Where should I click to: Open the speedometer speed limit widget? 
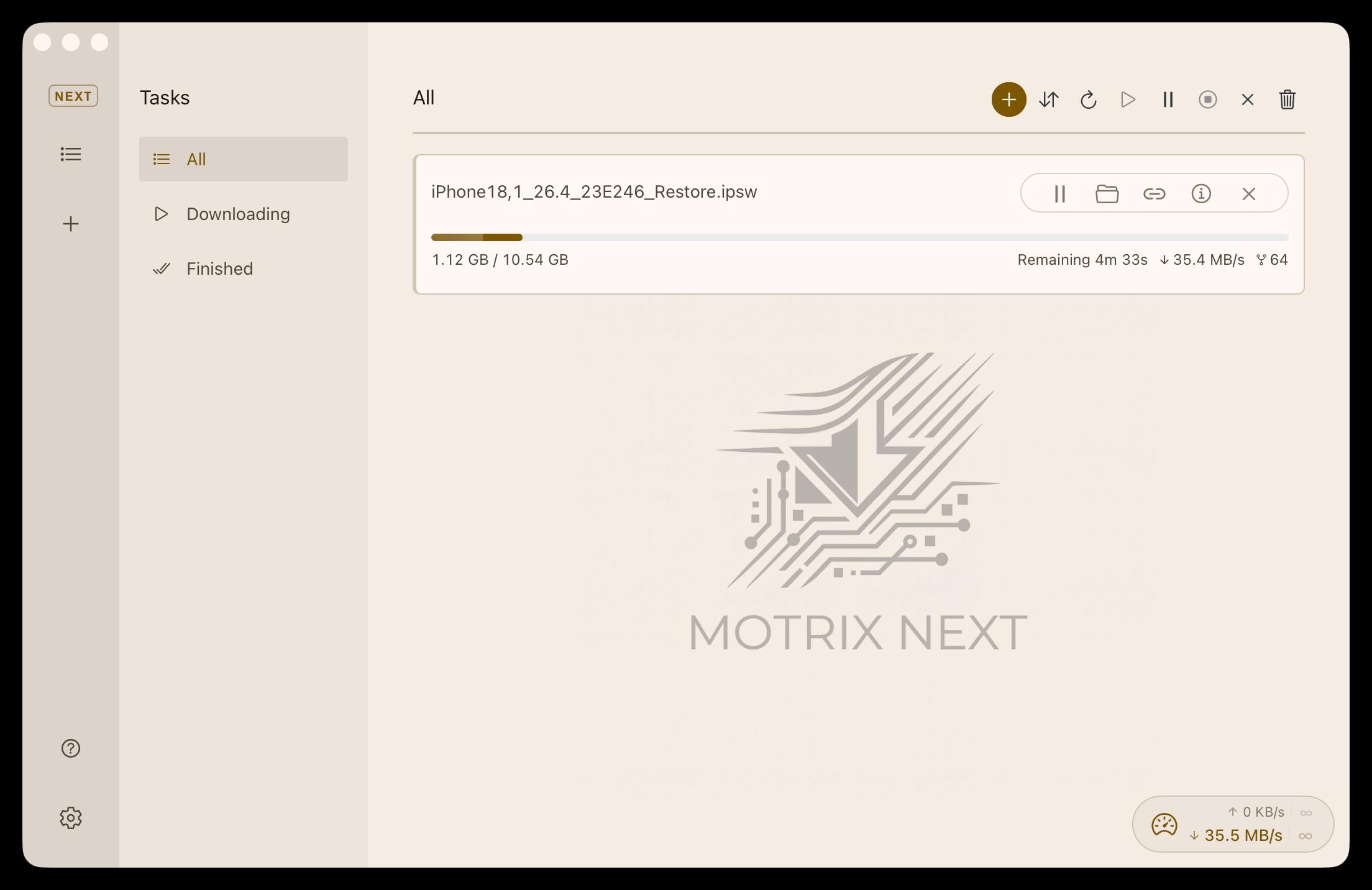click(1164, 825)
